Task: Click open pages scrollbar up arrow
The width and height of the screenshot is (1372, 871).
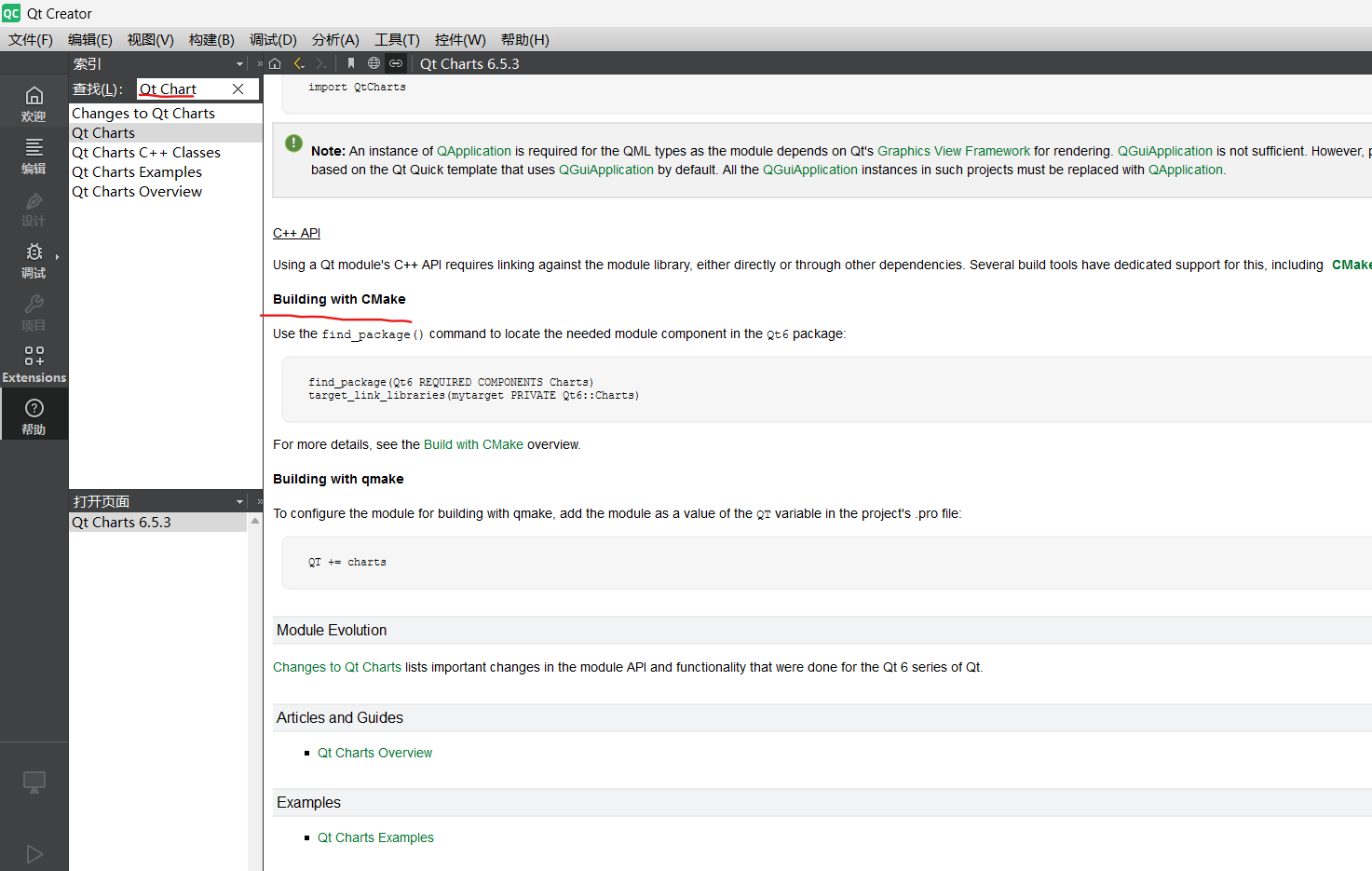Action: click(x=255, y=521)
